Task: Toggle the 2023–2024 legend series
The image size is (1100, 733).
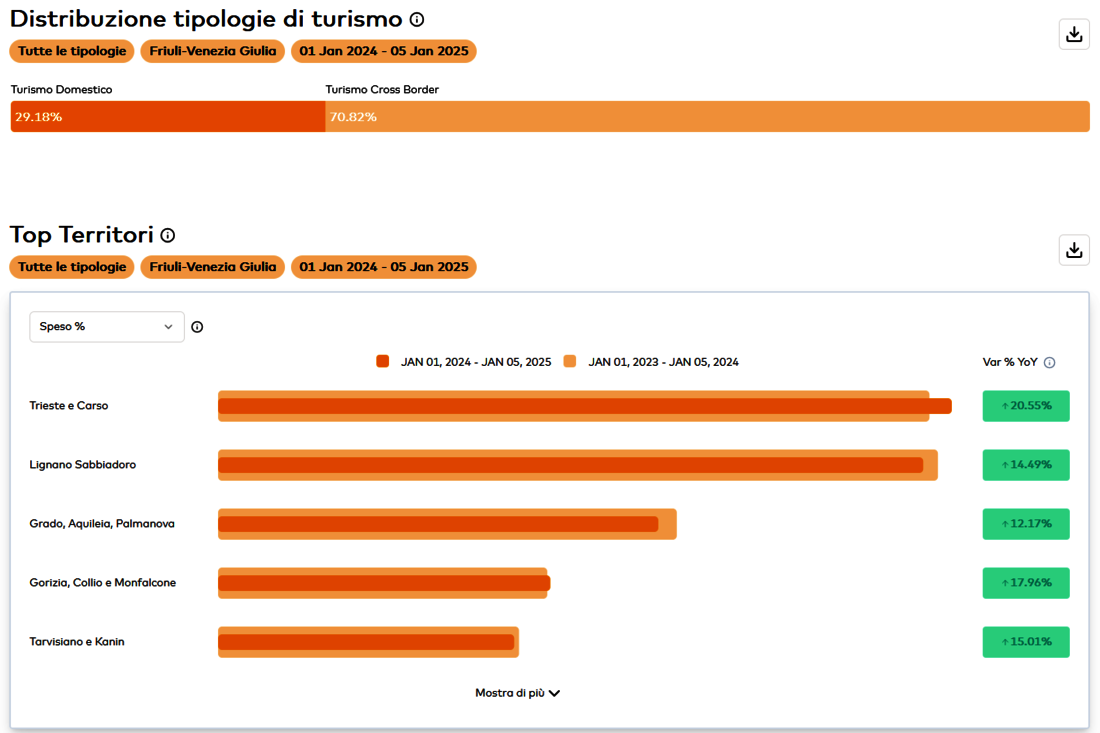Action: (654, 362)
